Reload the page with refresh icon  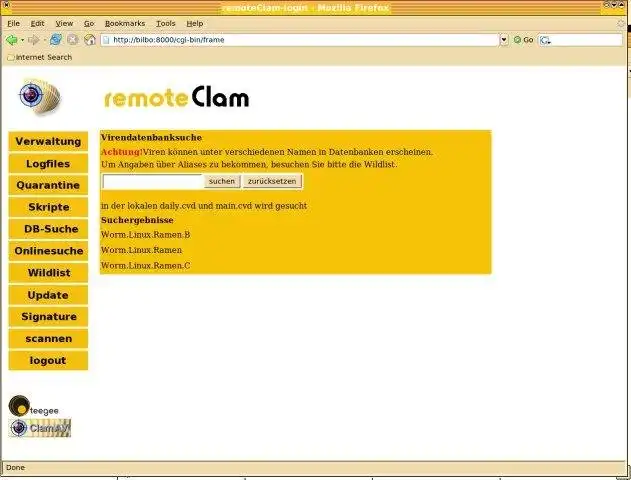coord(56,39)
